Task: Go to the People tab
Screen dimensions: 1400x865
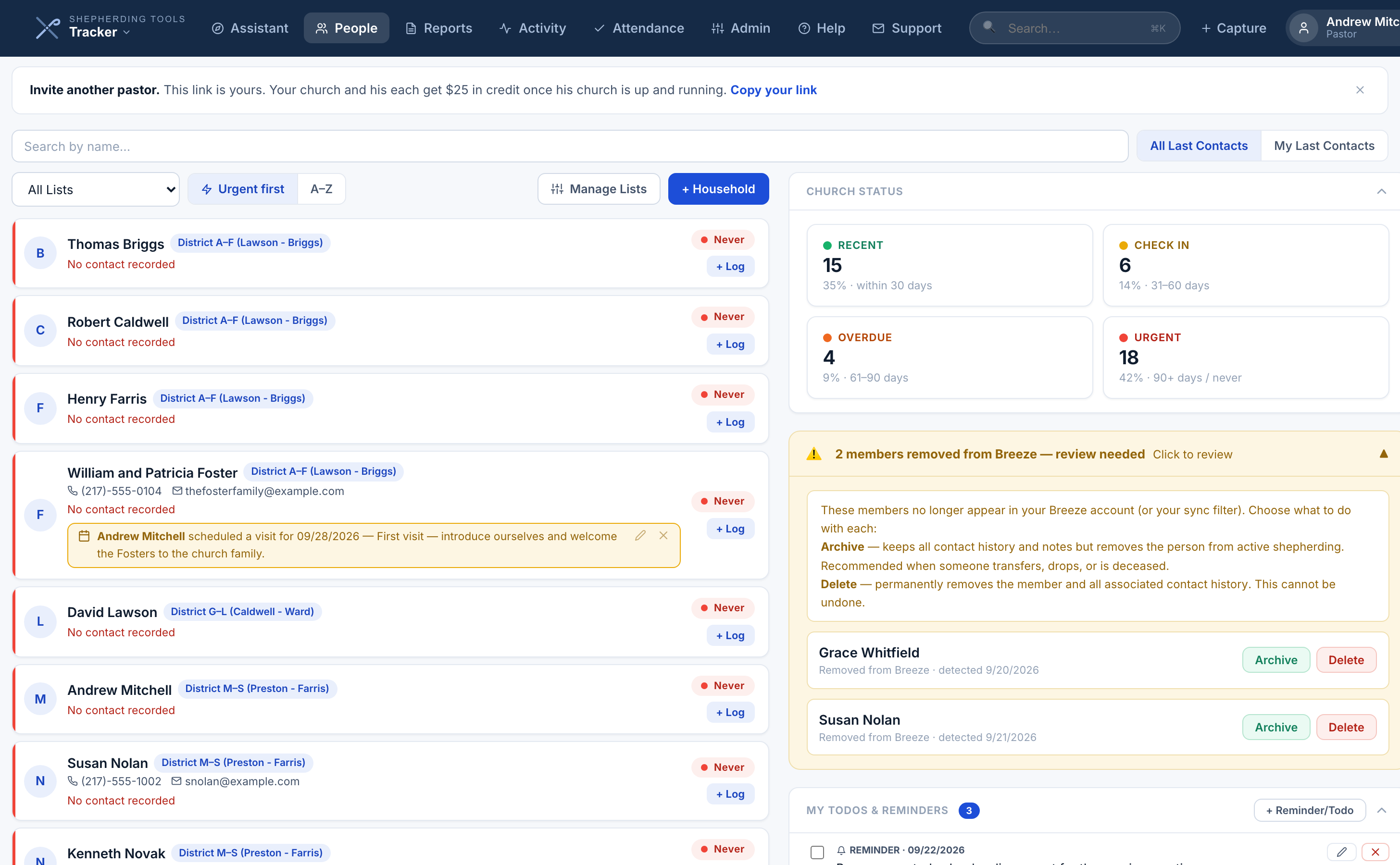Action: point(346,28)
